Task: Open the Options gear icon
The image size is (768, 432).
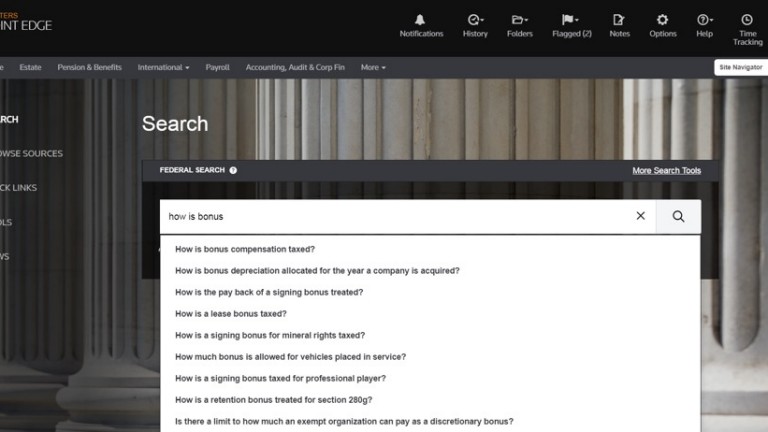Action: pyautogui.click(x=662, y=20)
